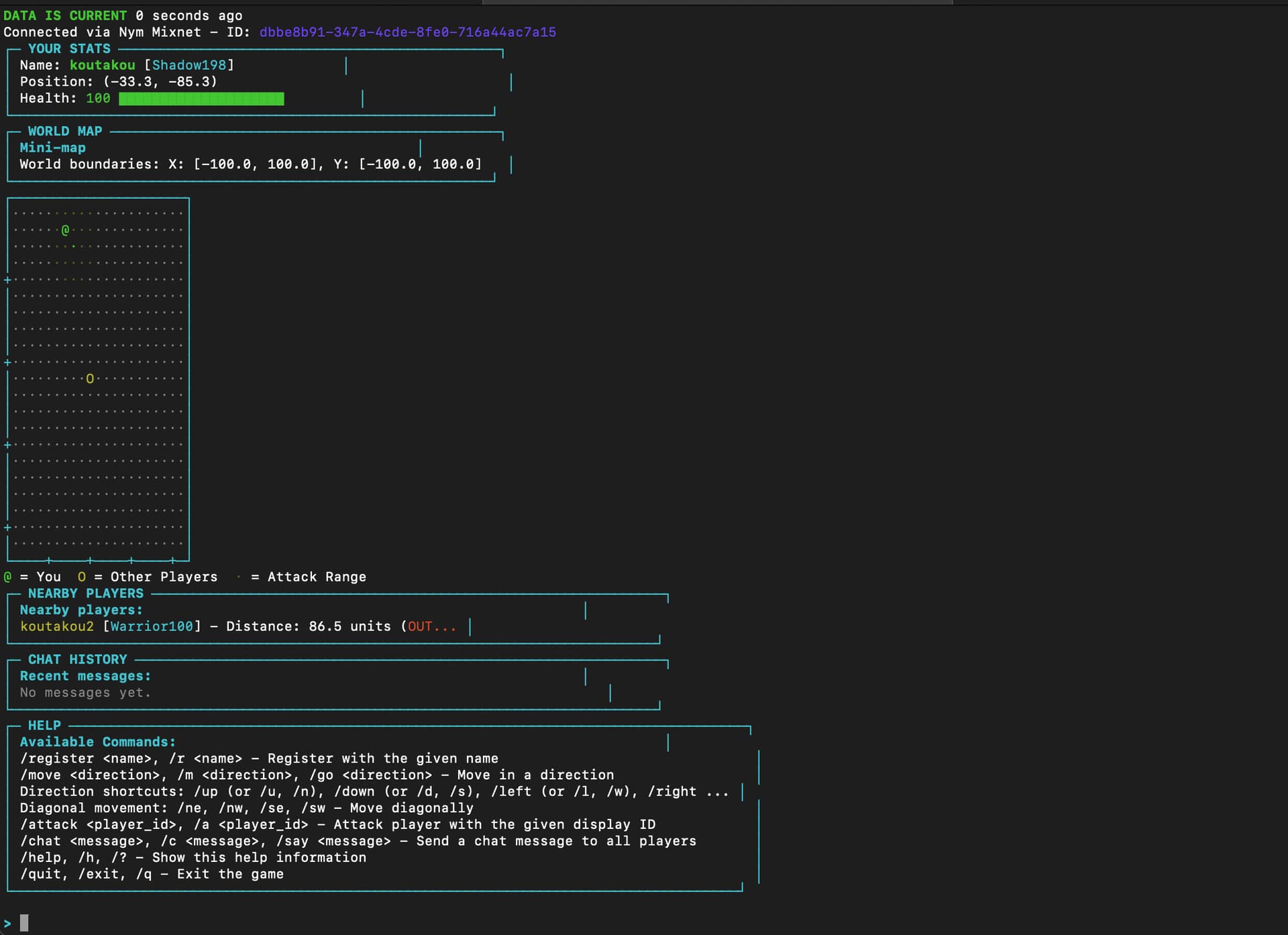
Task: Click the green @ player marker on mini-map
Action: tap(65, 230)
